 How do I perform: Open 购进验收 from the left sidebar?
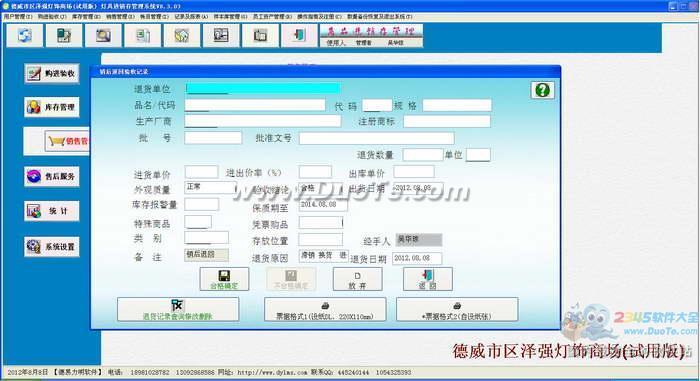coord(52,73)
